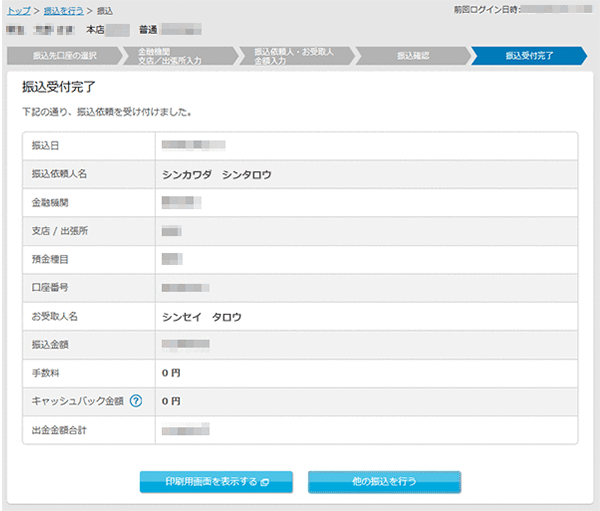Image resolution: width=600 pixels, height=511 pixels.
Task: Click the 手数料 value 0 円
Action: 171,373
